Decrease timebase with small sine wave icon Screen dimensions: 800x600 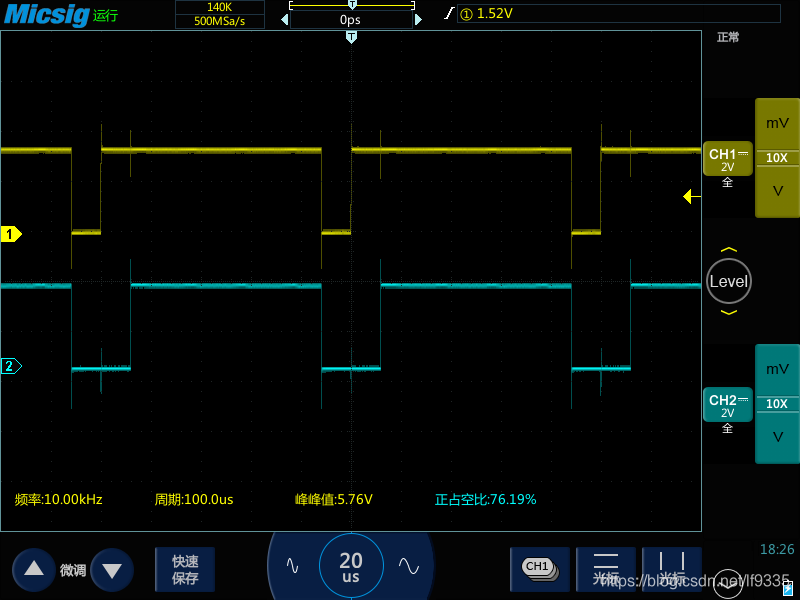tap(292, 565)
